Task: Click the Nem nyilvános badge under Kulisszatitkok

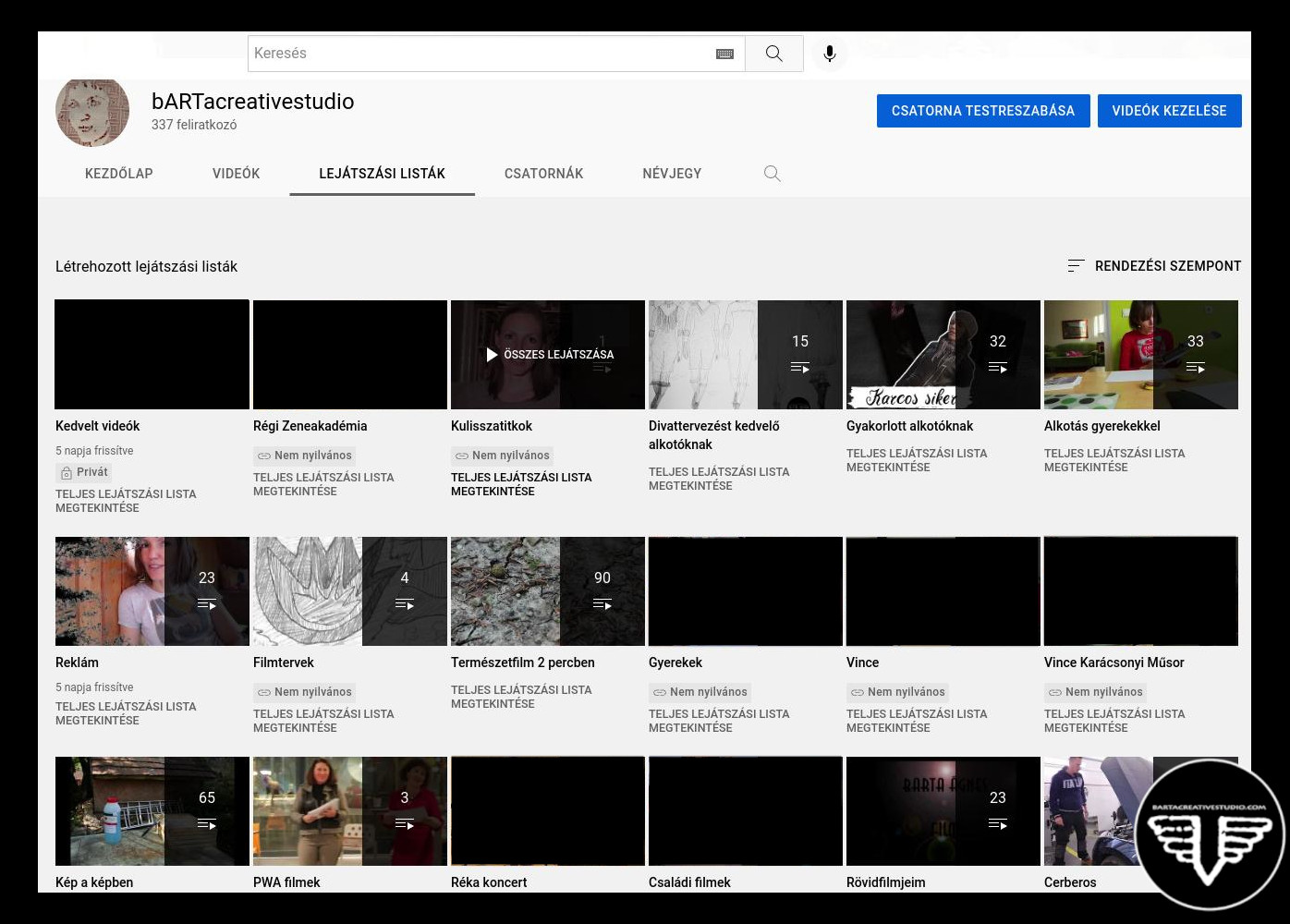Action: click(x=502, y=456)
